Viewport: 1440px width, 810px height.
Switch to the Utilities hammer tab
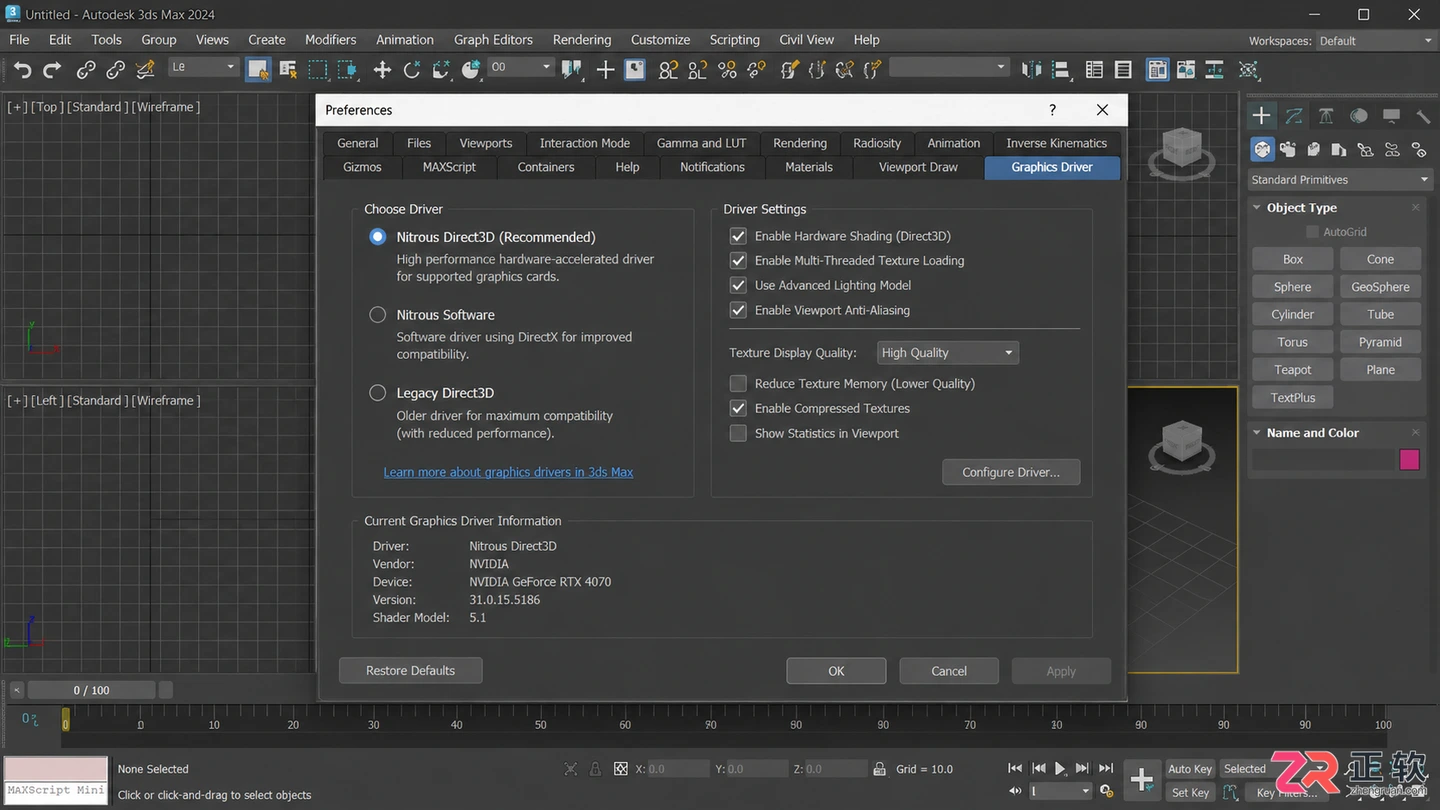coord(1423,116)
